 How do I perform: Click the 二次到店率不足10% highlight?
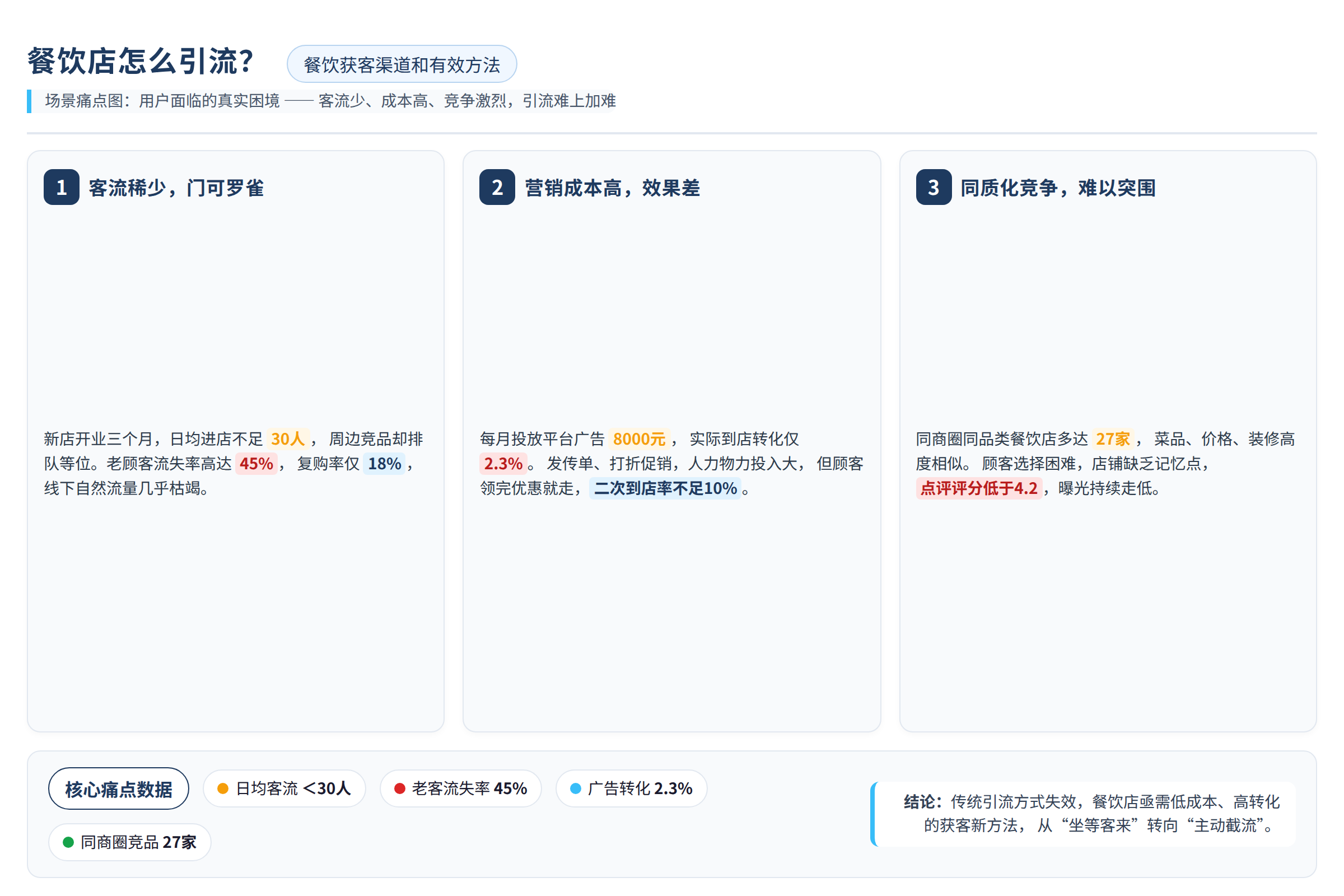[665, 488]
